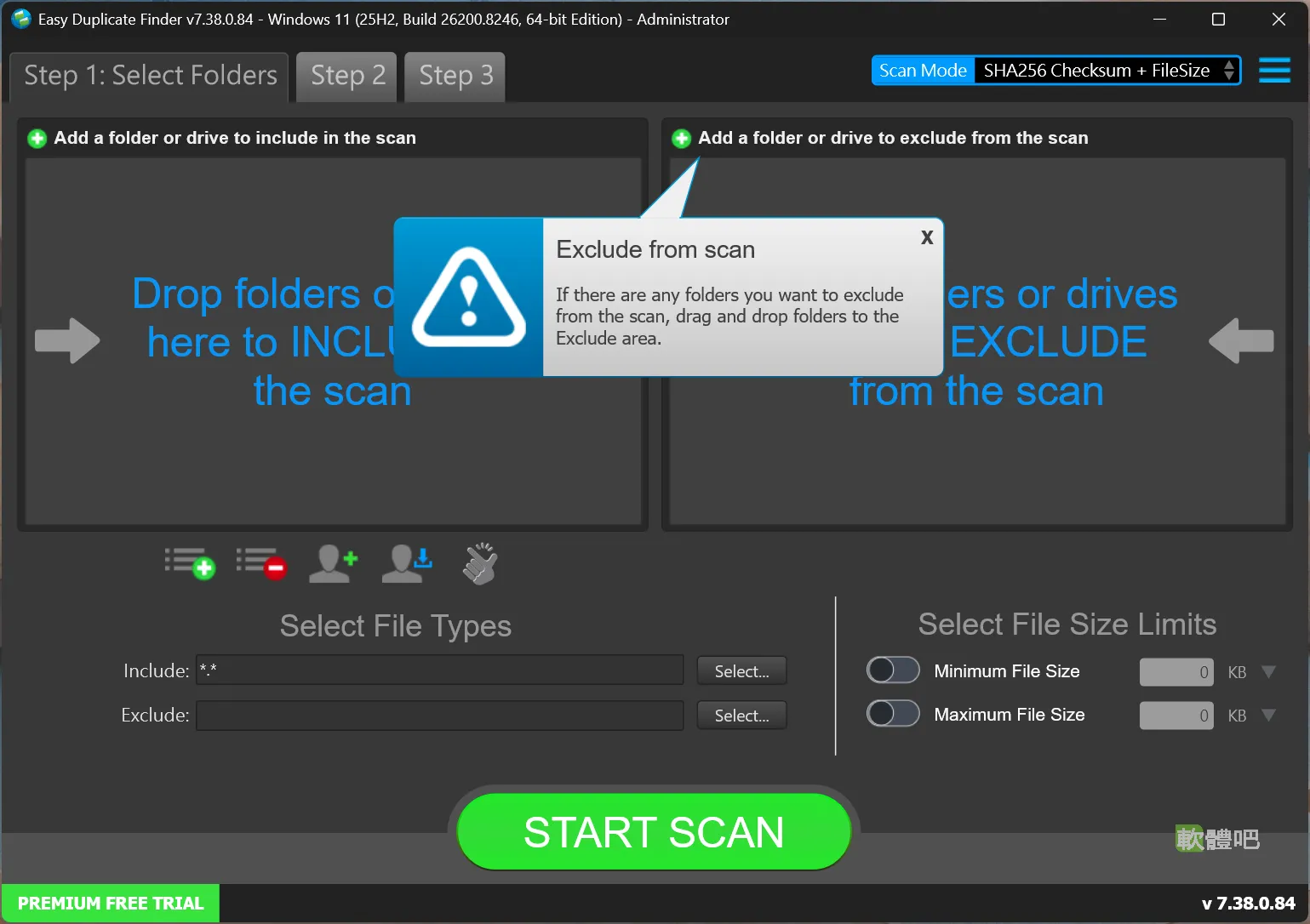Click the Select File Size Limits heading

click(x=1067, y=625)
